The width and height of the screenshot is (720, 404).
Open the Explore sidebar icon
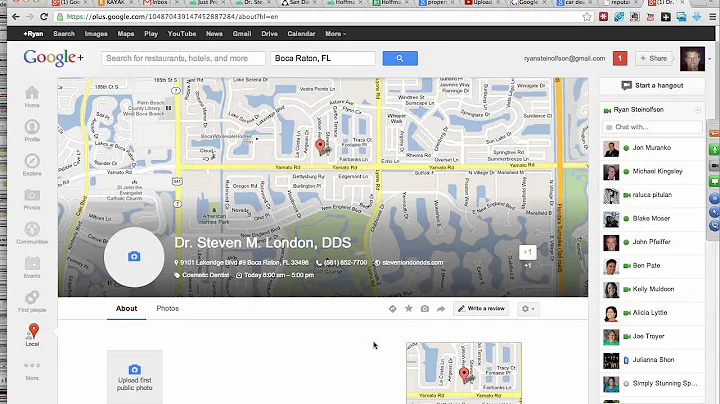click(32, 165)
